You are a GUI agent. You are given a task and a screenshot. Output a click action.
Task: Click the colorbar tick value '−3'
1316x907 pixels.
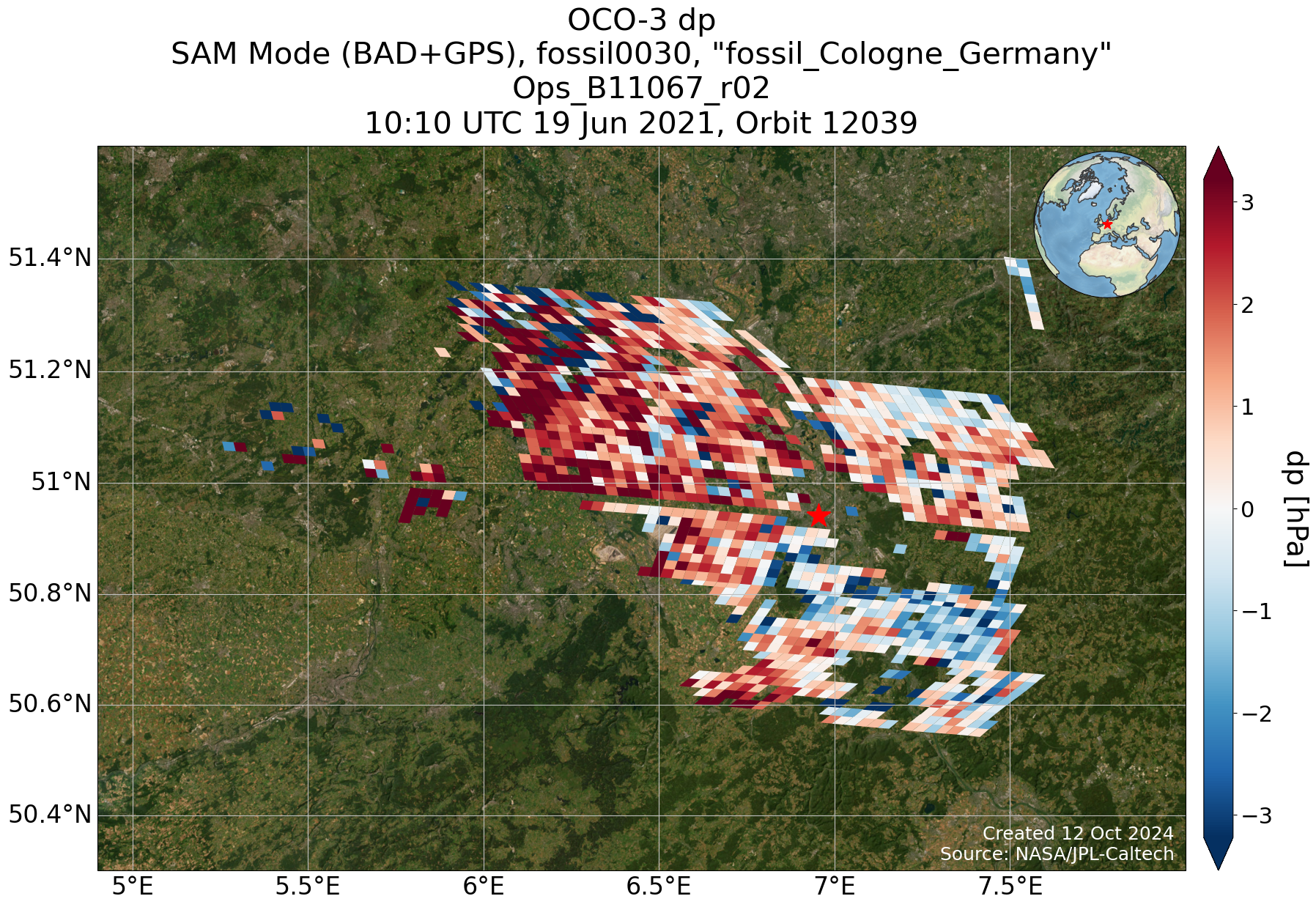pos(1256,815)
